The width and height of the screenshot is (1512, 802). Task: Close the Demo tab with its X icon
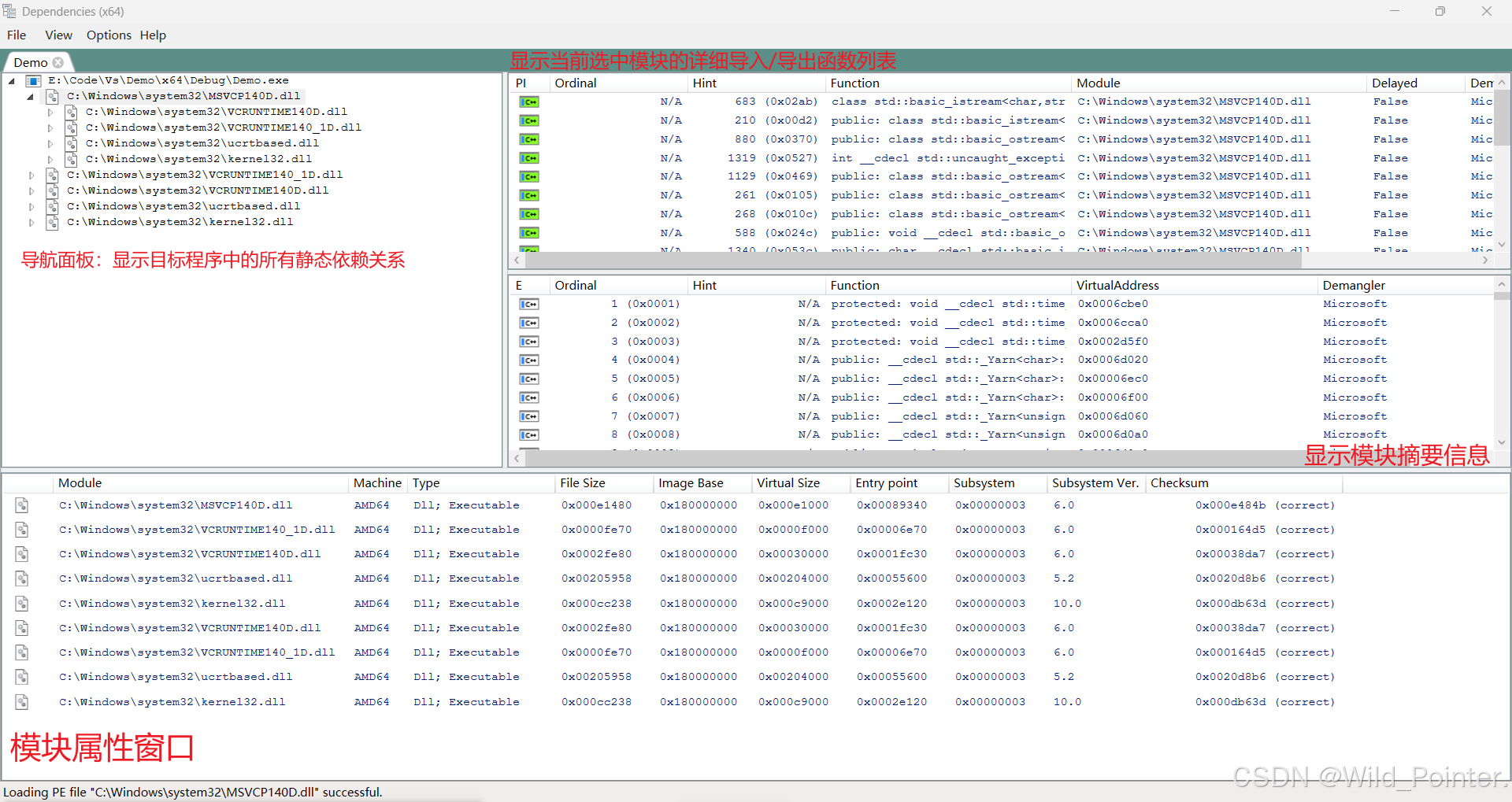coord(58,62)
